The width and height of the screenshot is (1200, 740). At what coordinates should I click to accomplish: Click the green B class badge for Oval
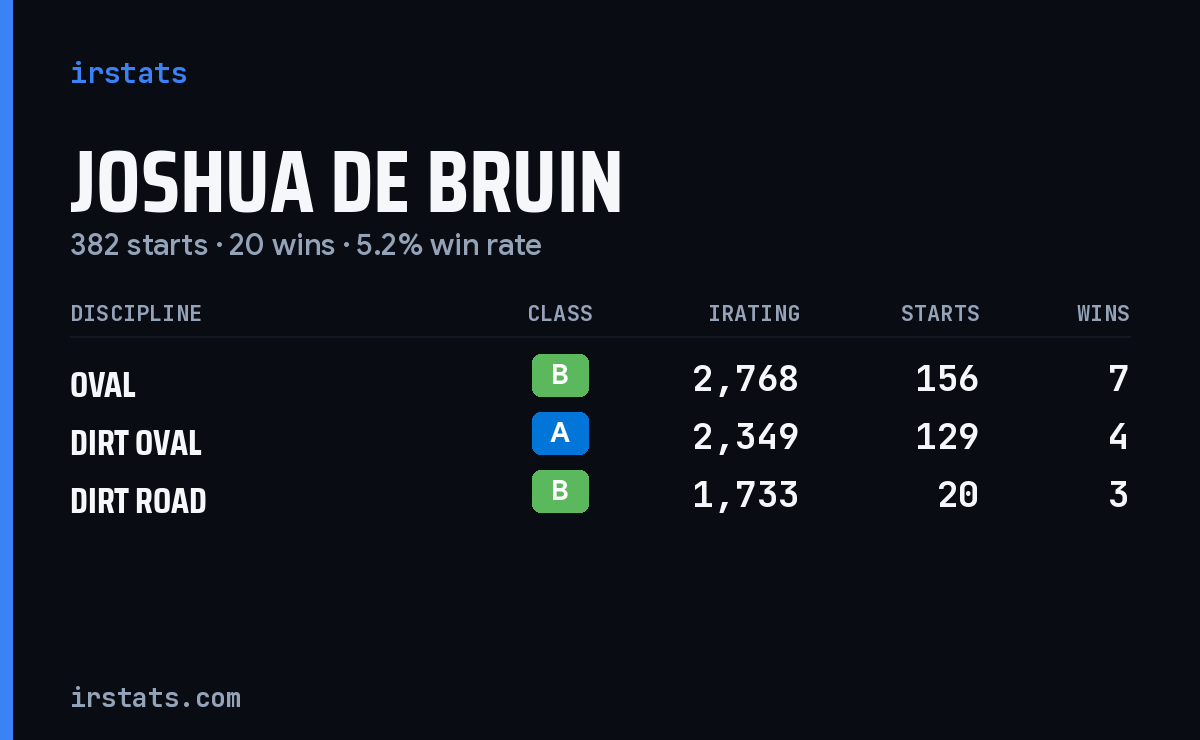click(x=560, y=375)
